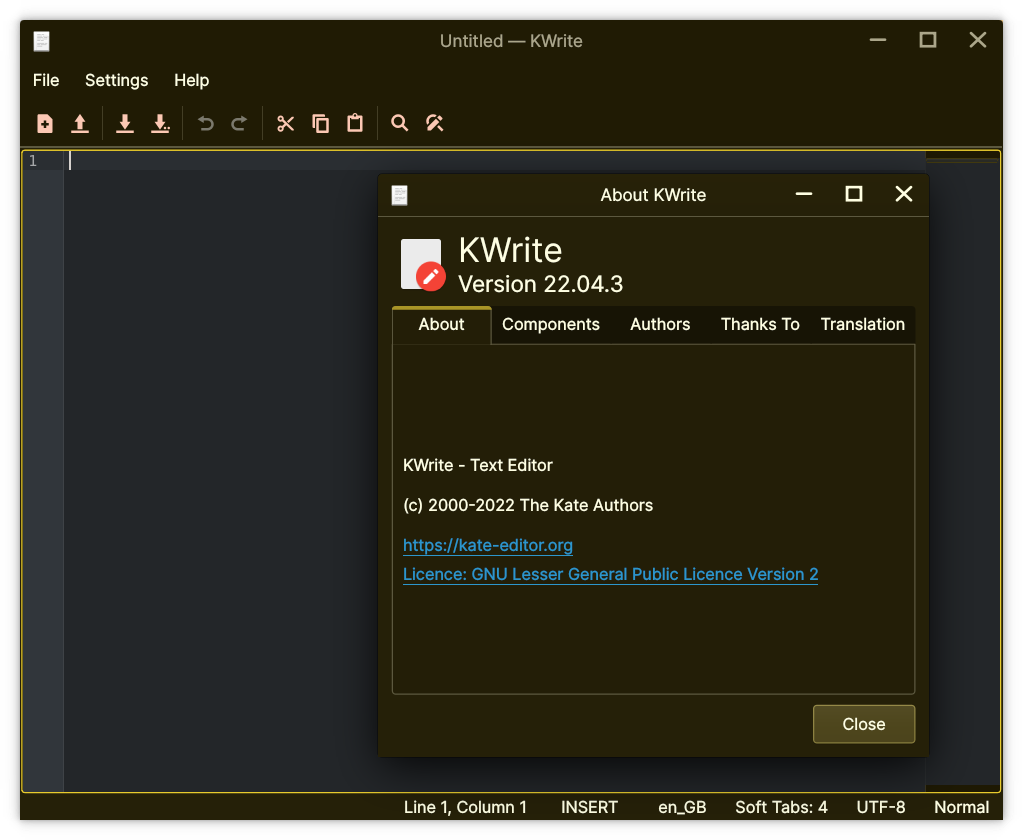This screenshot has height=840, width=1023.
Task: Minimize the About KWrite dialog
Action: (804, 194)
